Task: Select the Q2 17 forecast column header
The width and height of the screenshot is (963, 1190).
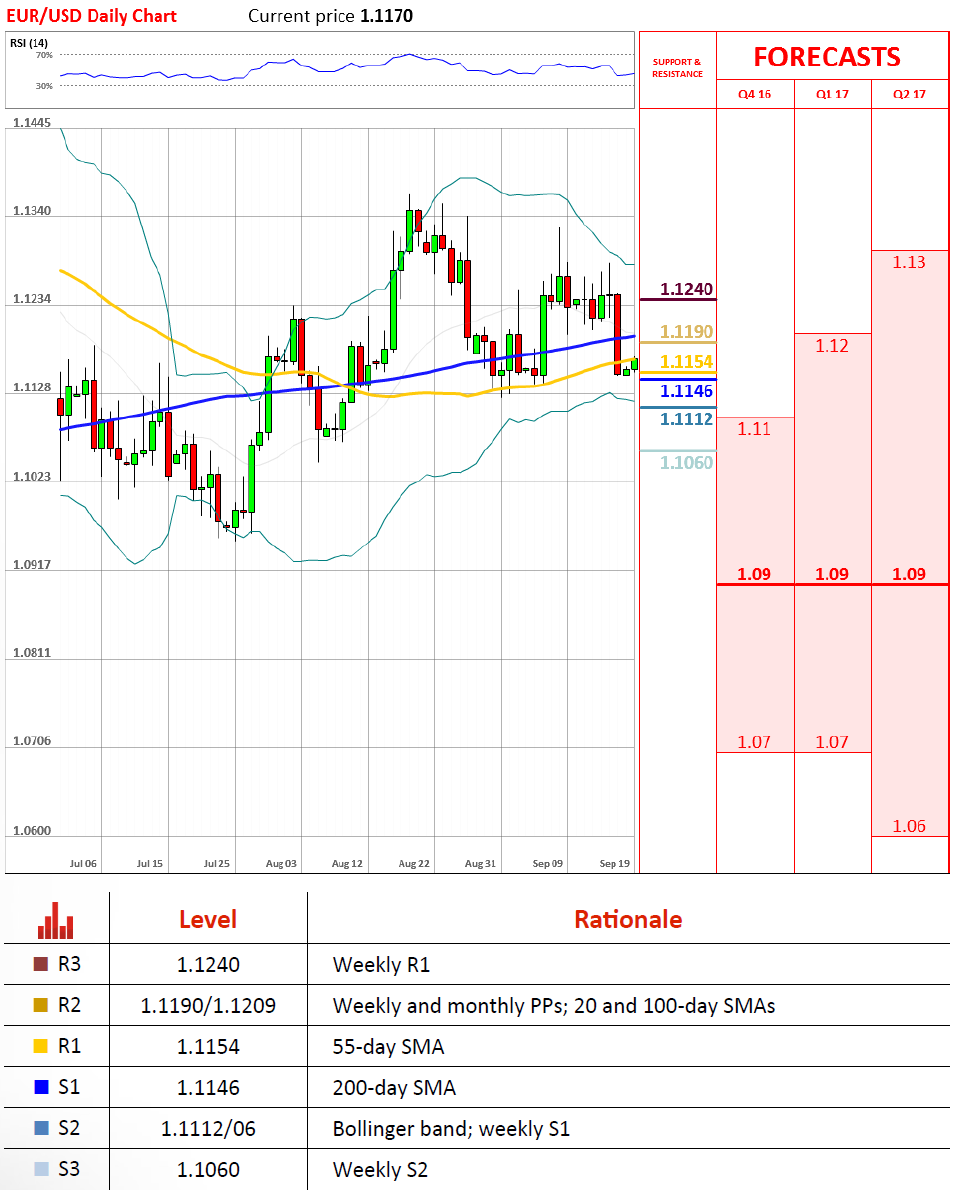Action: tap(909, 95)
